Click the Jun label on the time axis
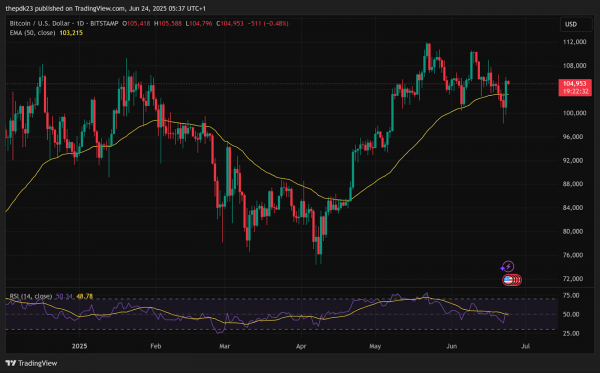The image size is (600, 373). click(x=452, y=346)
